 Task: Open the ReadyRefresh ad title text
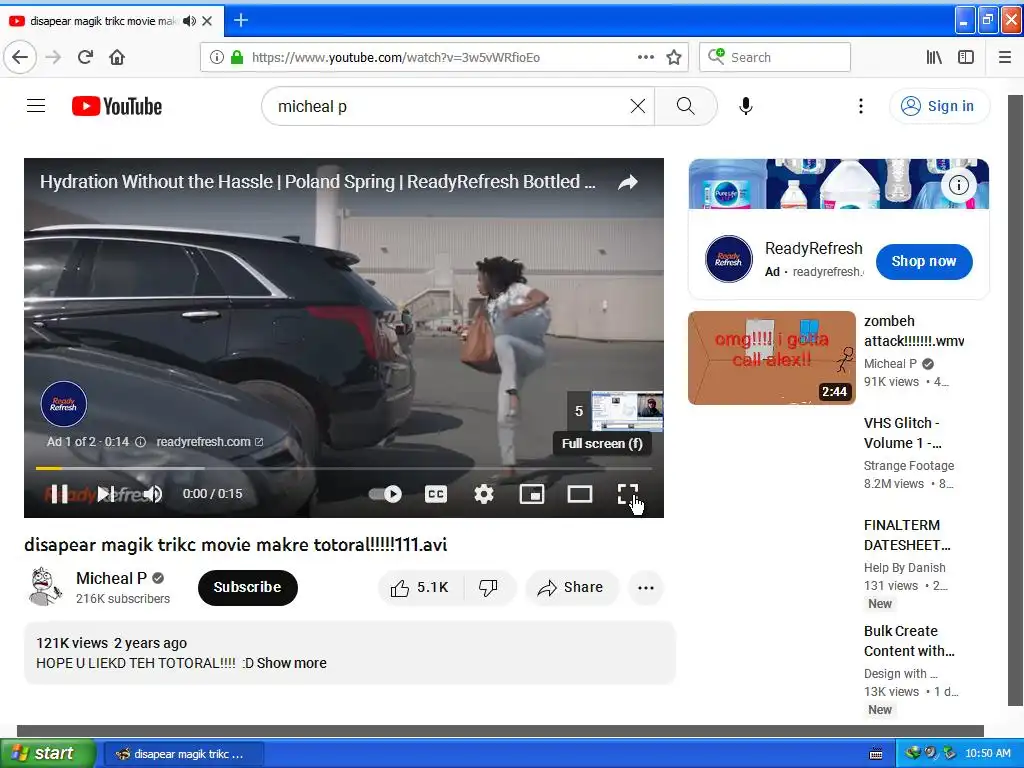tap(814, 249)
